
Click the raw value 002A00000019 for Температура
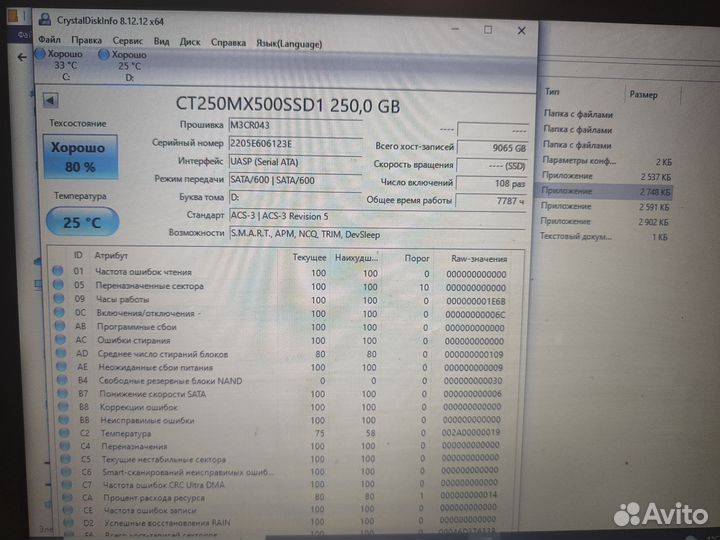click(x=471, y=433)
